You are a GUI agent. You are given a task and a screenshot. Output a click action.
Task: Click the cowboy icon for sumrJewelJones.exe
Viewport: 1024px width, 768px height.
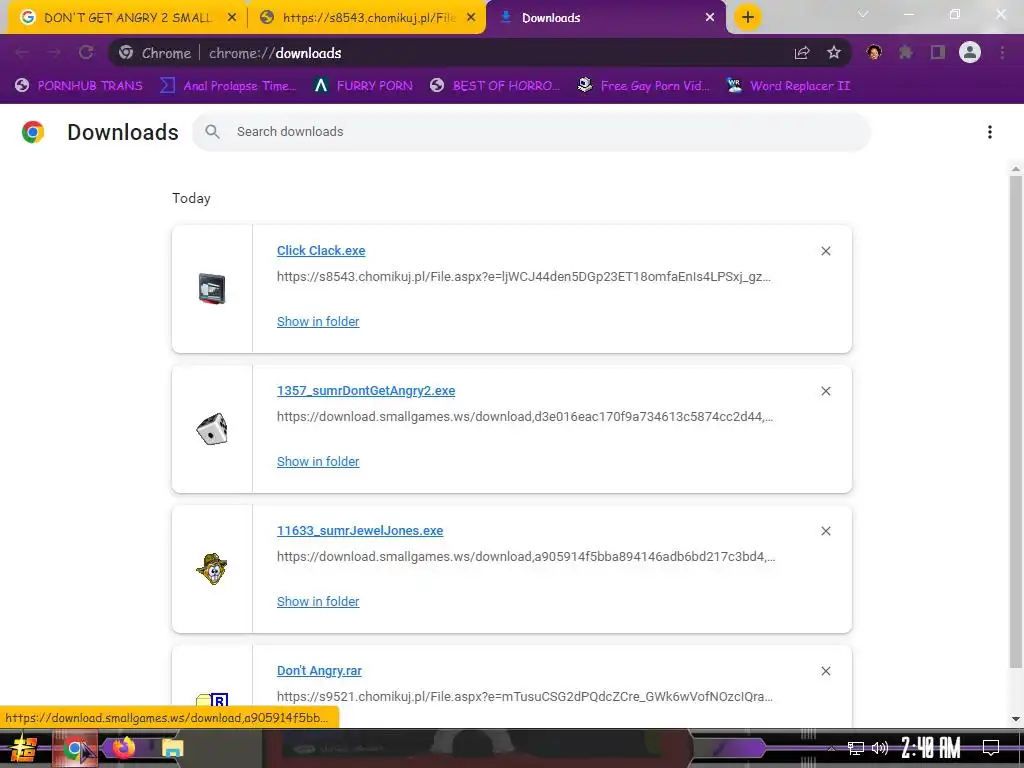tap(212, 569)
